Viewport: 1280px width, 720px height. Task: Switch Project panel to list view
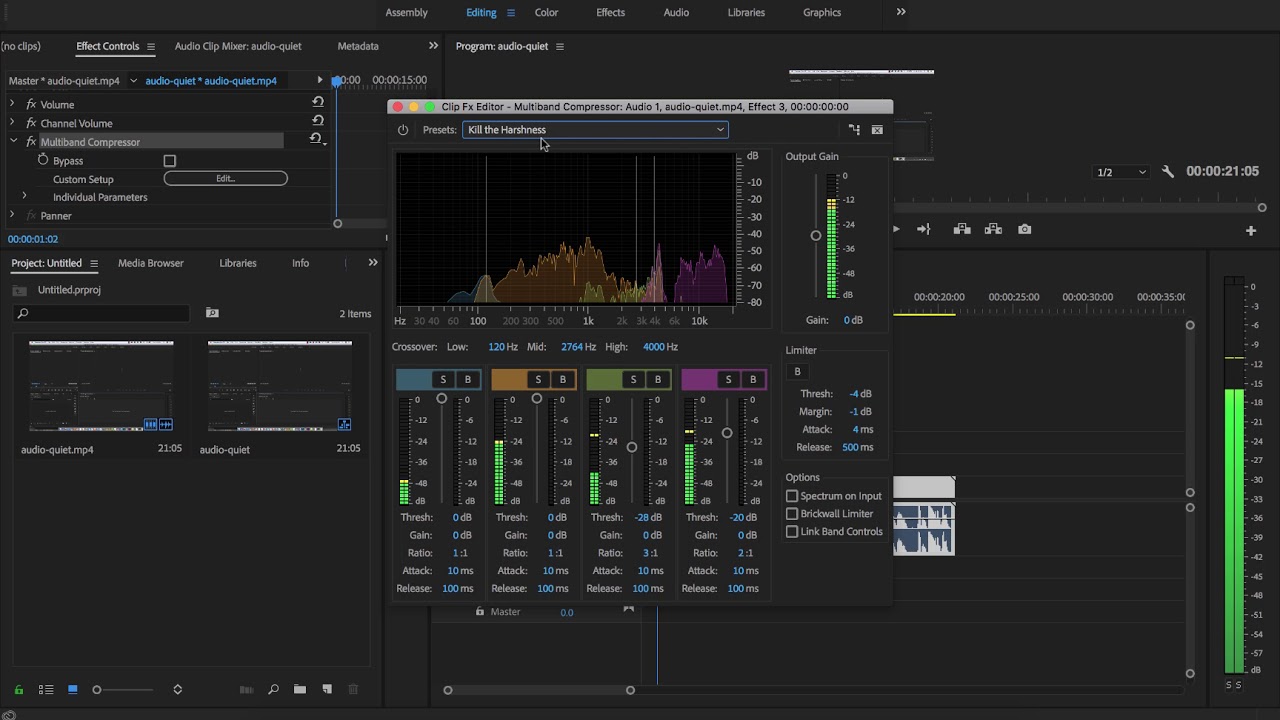[46, 689]
